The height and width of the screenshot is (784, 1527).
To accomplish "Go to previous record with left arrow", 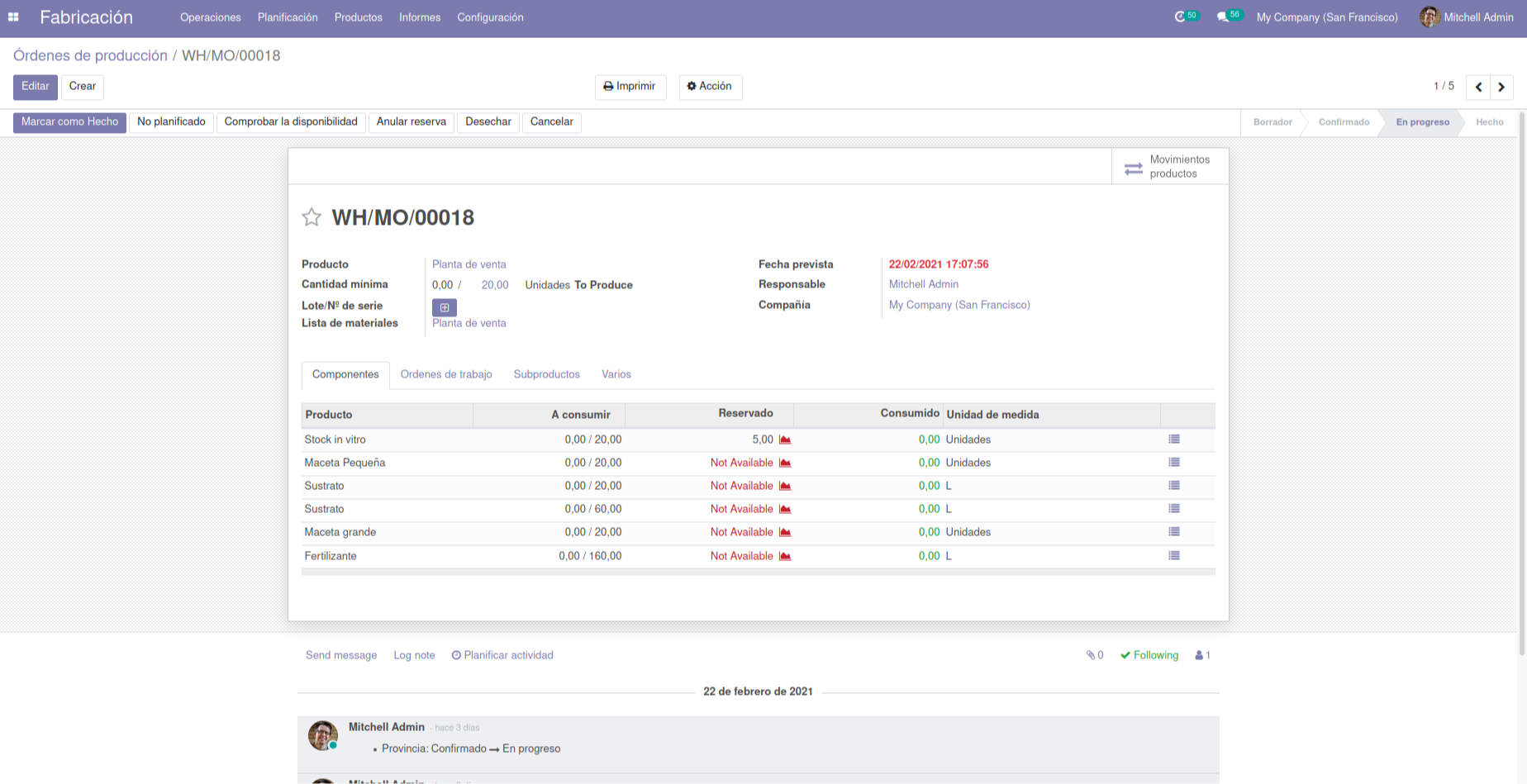I will (1478, 87).
